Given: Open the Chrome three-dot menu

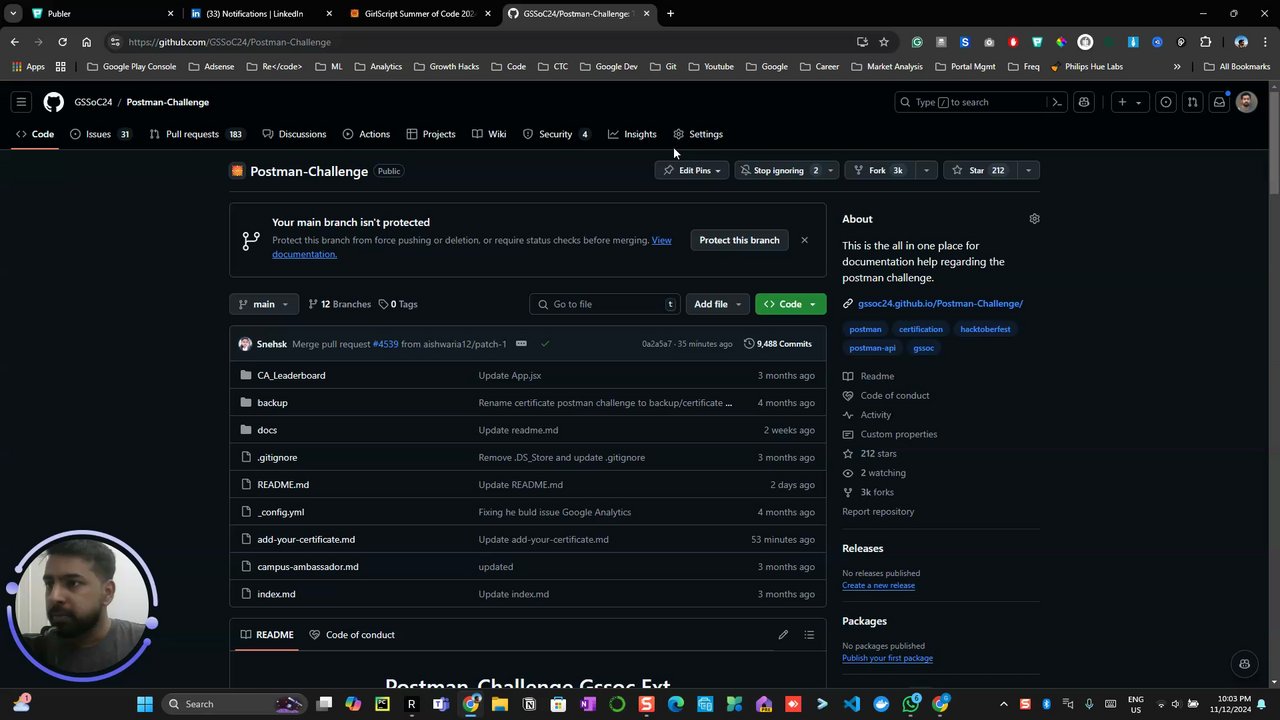Looking at the screenshot, I should (x=1265, y=42).
